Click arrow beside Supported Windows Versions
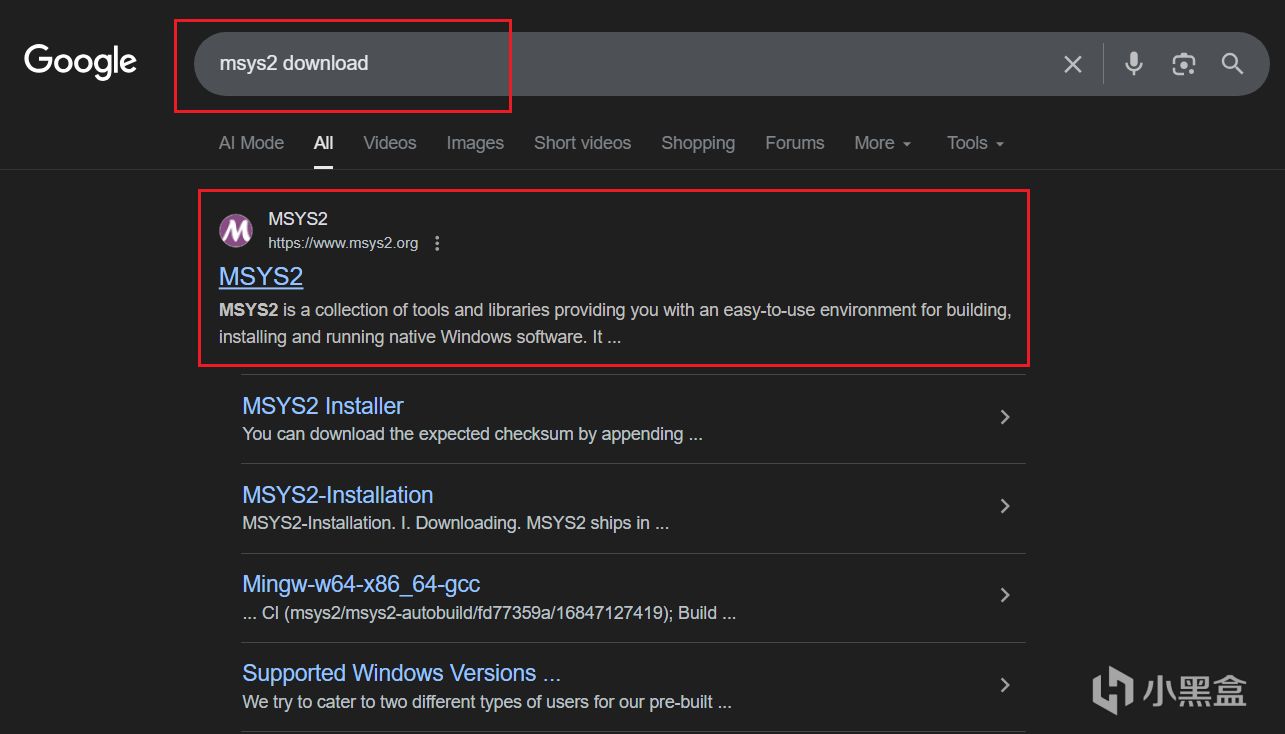This screenshot has height=734, width=1285. pyautogui.click(x=1005, y=685)
